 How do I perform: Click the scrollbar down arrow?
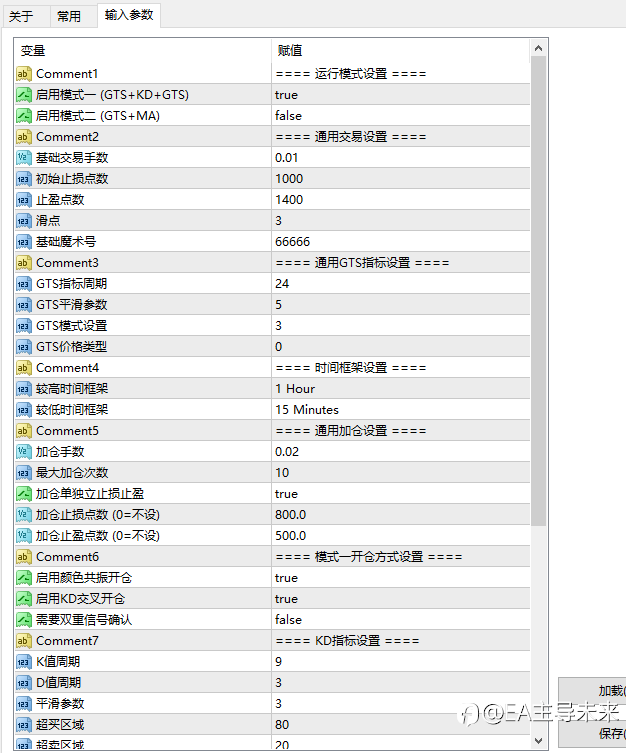coord(539,741)
